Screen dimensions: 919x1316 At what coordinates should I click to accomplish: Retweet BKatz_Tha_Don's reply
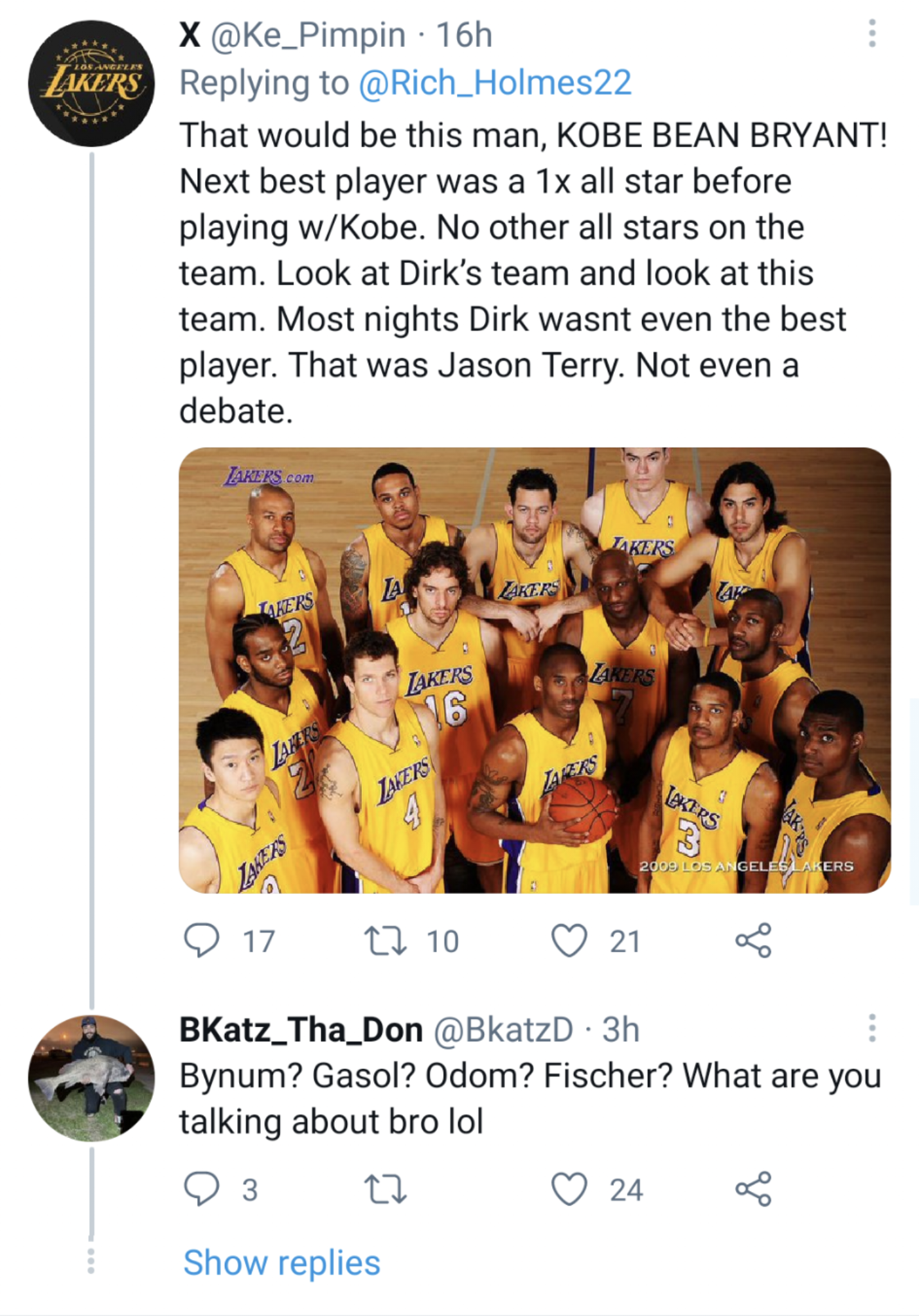385,1189
